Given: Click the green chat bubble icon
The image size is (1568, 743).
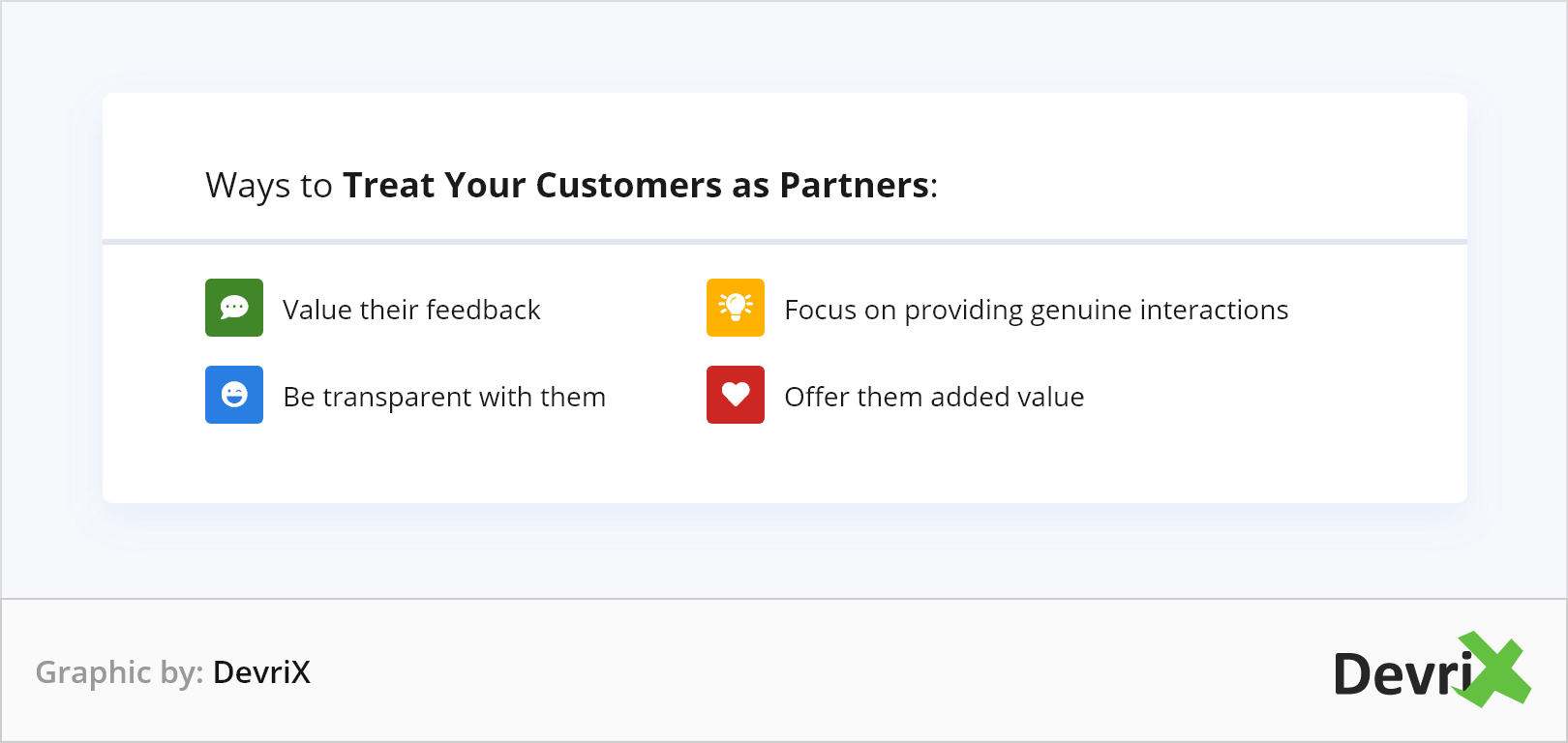Looking at the screenshot, I should 234,308.
